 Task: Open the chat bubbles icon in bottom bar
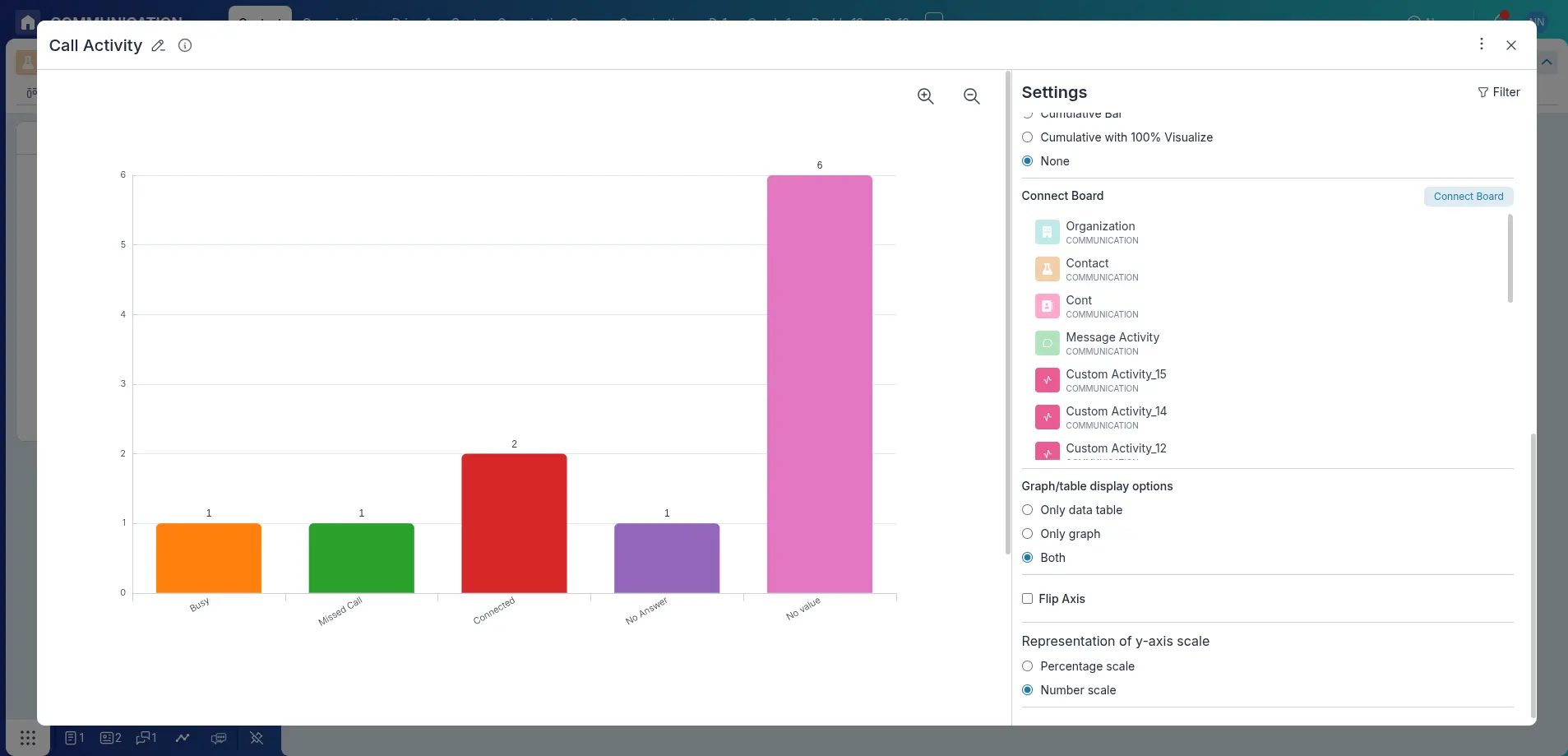218,738
